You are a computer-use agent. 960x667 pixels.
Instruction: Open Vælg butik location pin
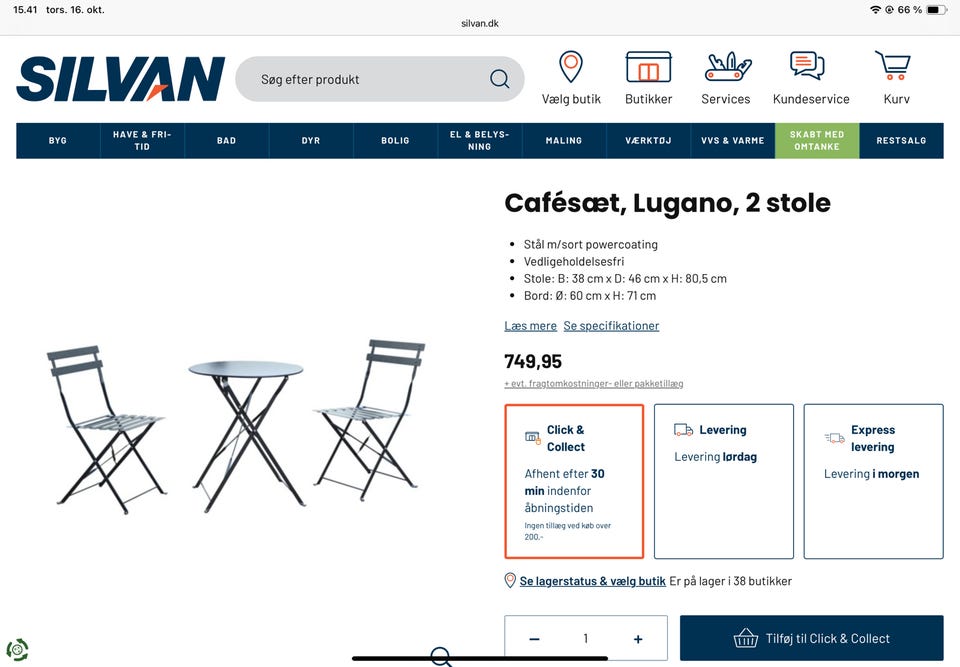(x=571, y=67)
